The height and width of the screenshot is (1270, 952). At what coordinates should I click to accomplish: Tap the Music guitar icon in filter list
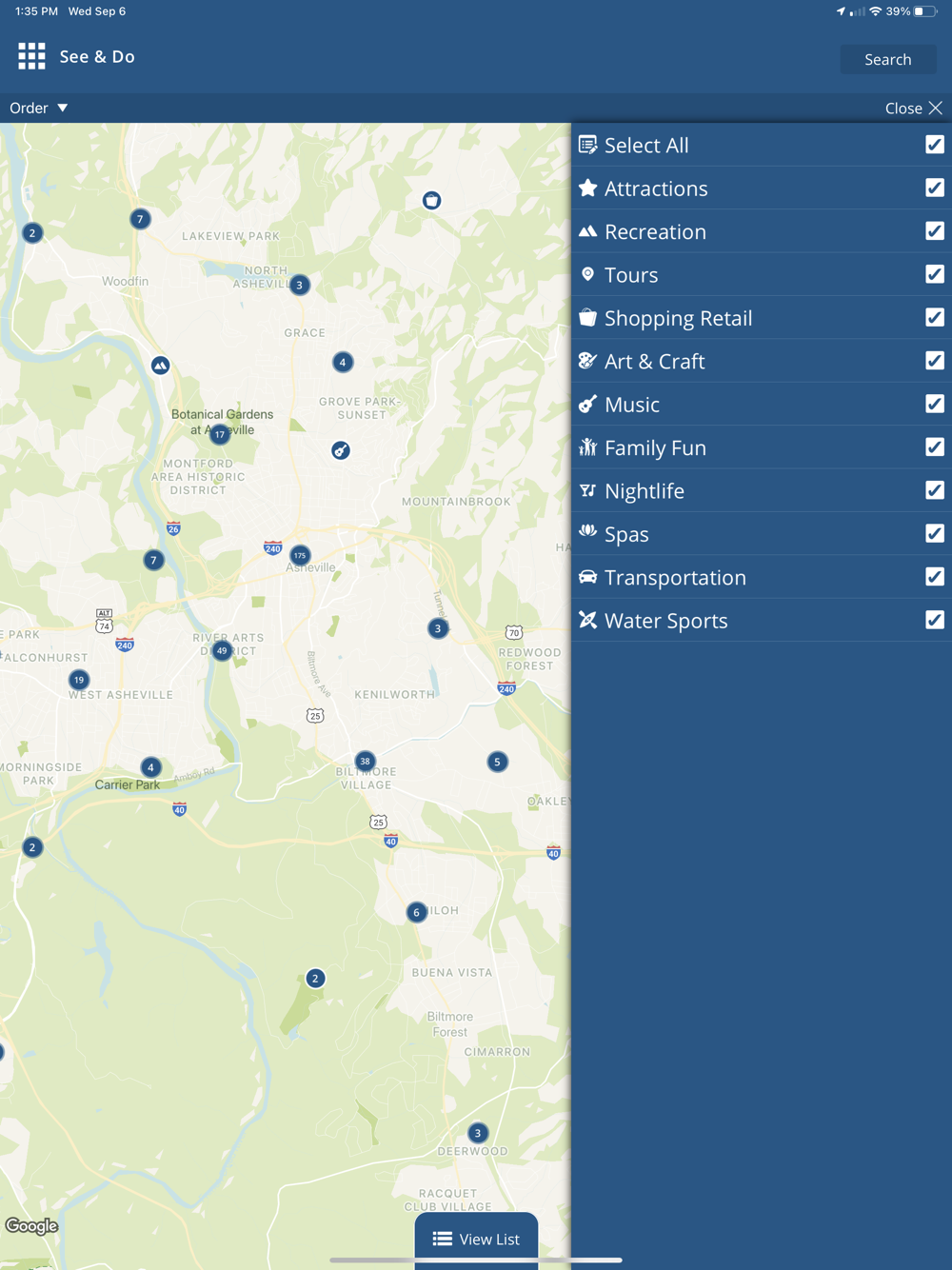[x=588, y=404]
